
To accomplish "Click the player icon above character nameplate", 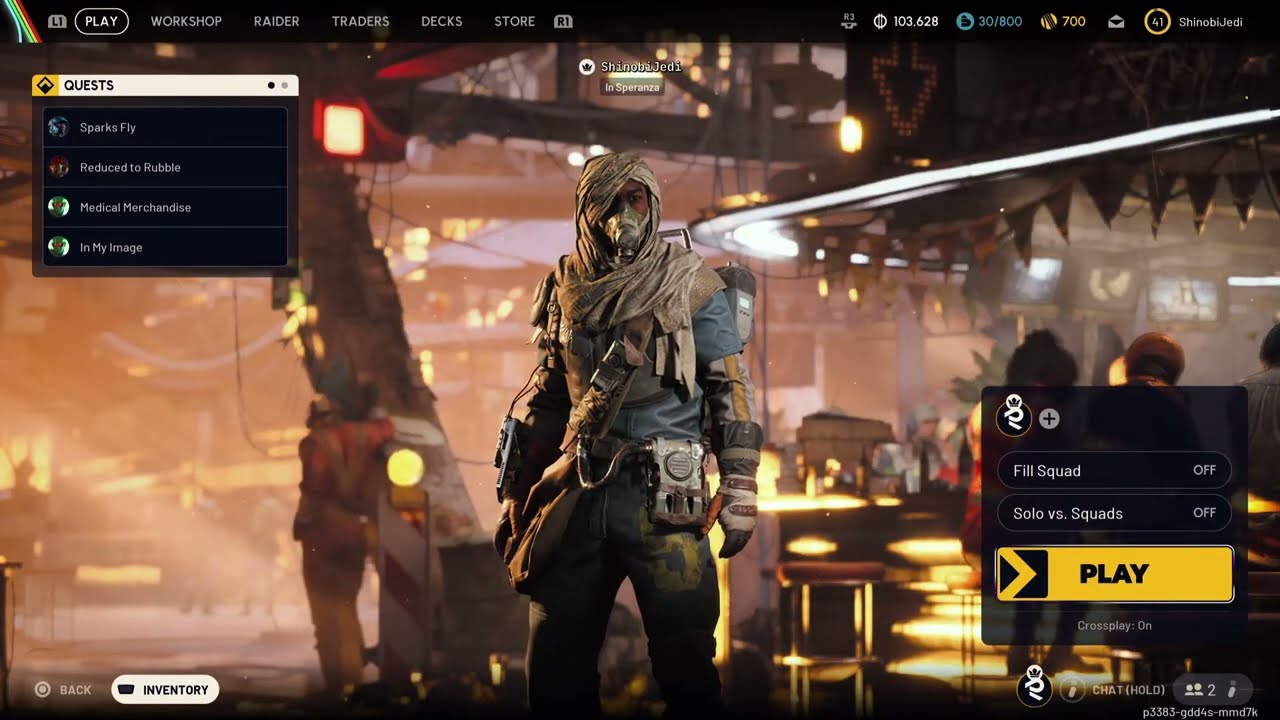I will tap(588, 67).
